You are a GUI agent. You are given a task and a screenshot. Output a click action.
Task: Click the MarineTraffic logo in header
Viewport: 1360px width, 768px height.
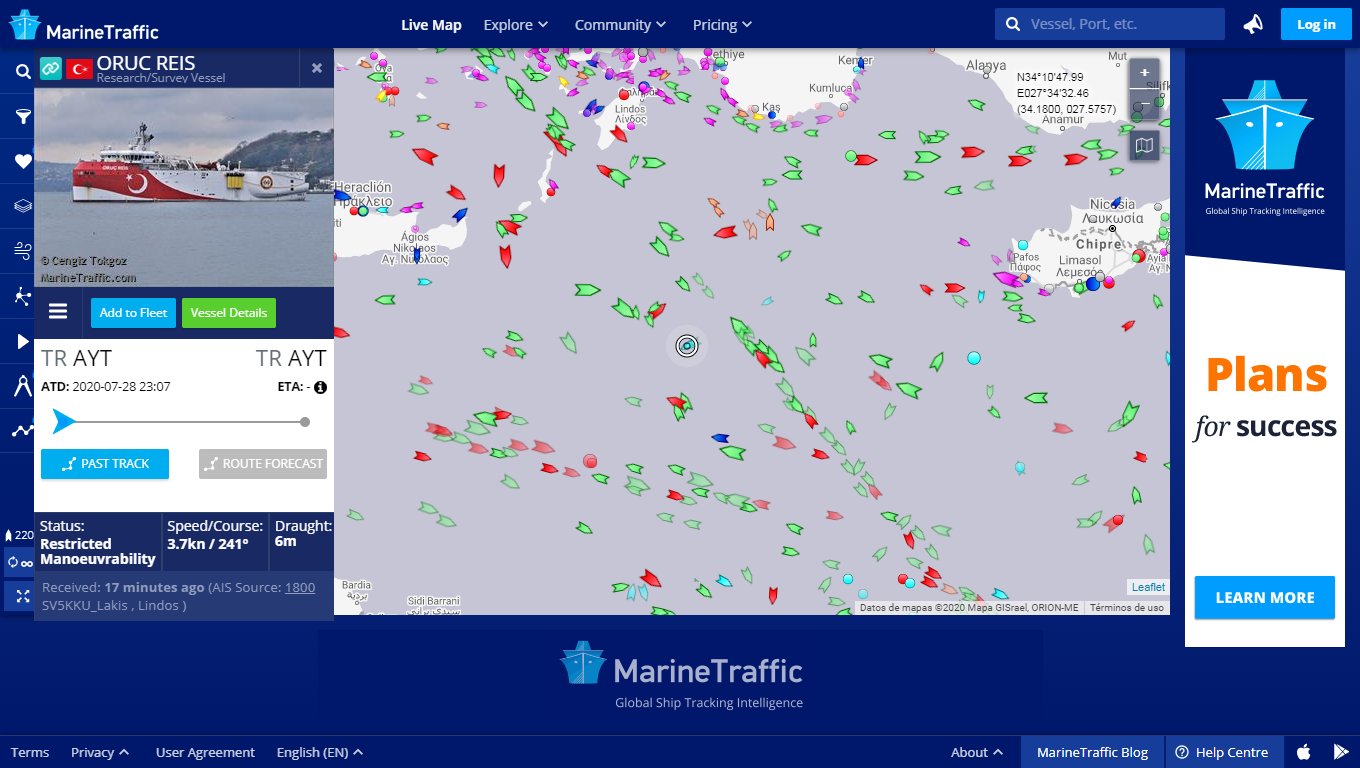84,25
